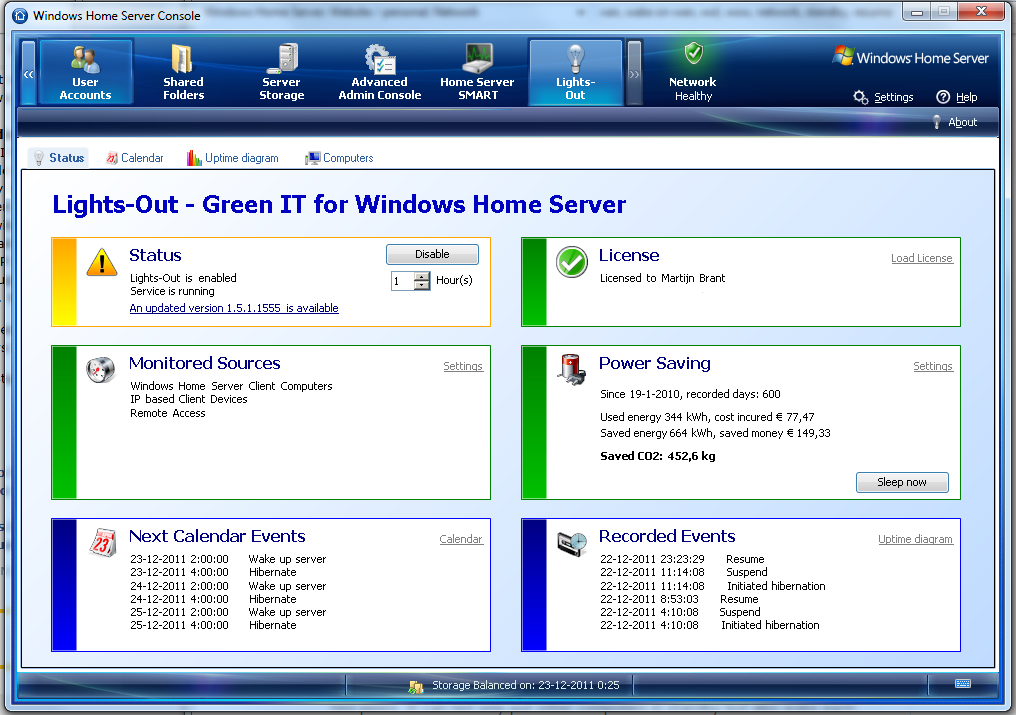The height and width of the screenshot is (715, 1016).
Task: Click the "Saved energy 664 kWh" line
Action: point(715,434)
